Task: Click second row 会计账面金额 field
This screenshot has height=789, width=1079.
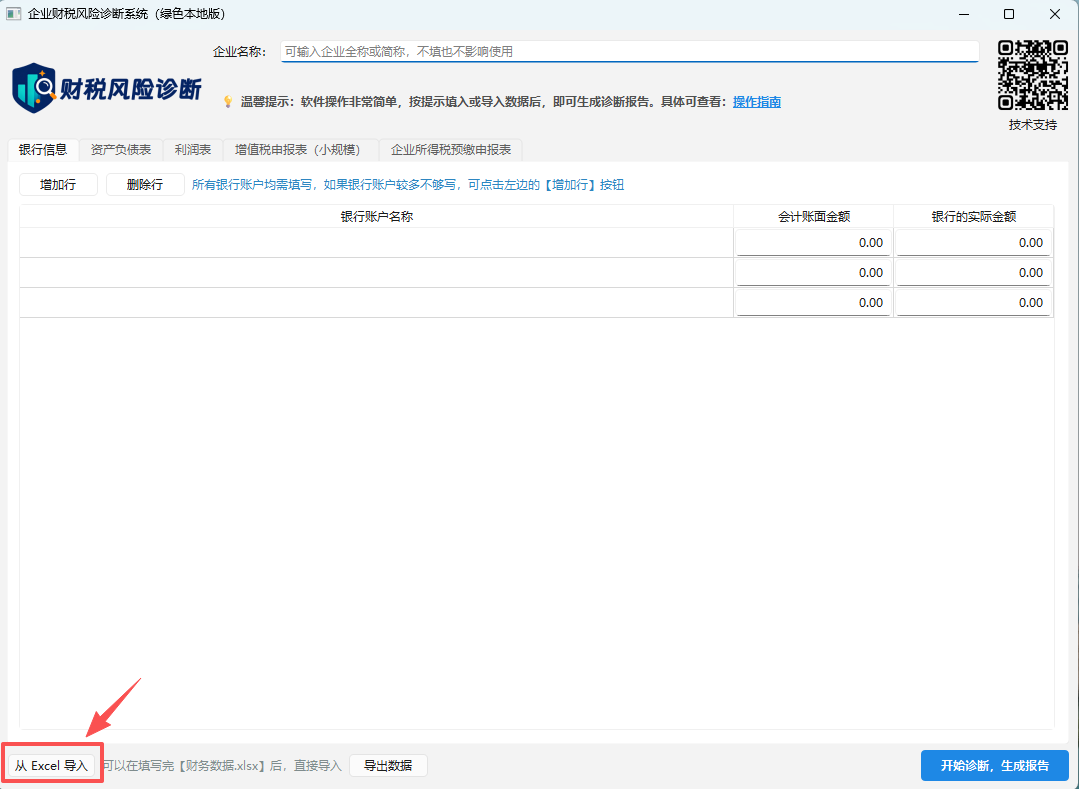Action: pos(813,273)
